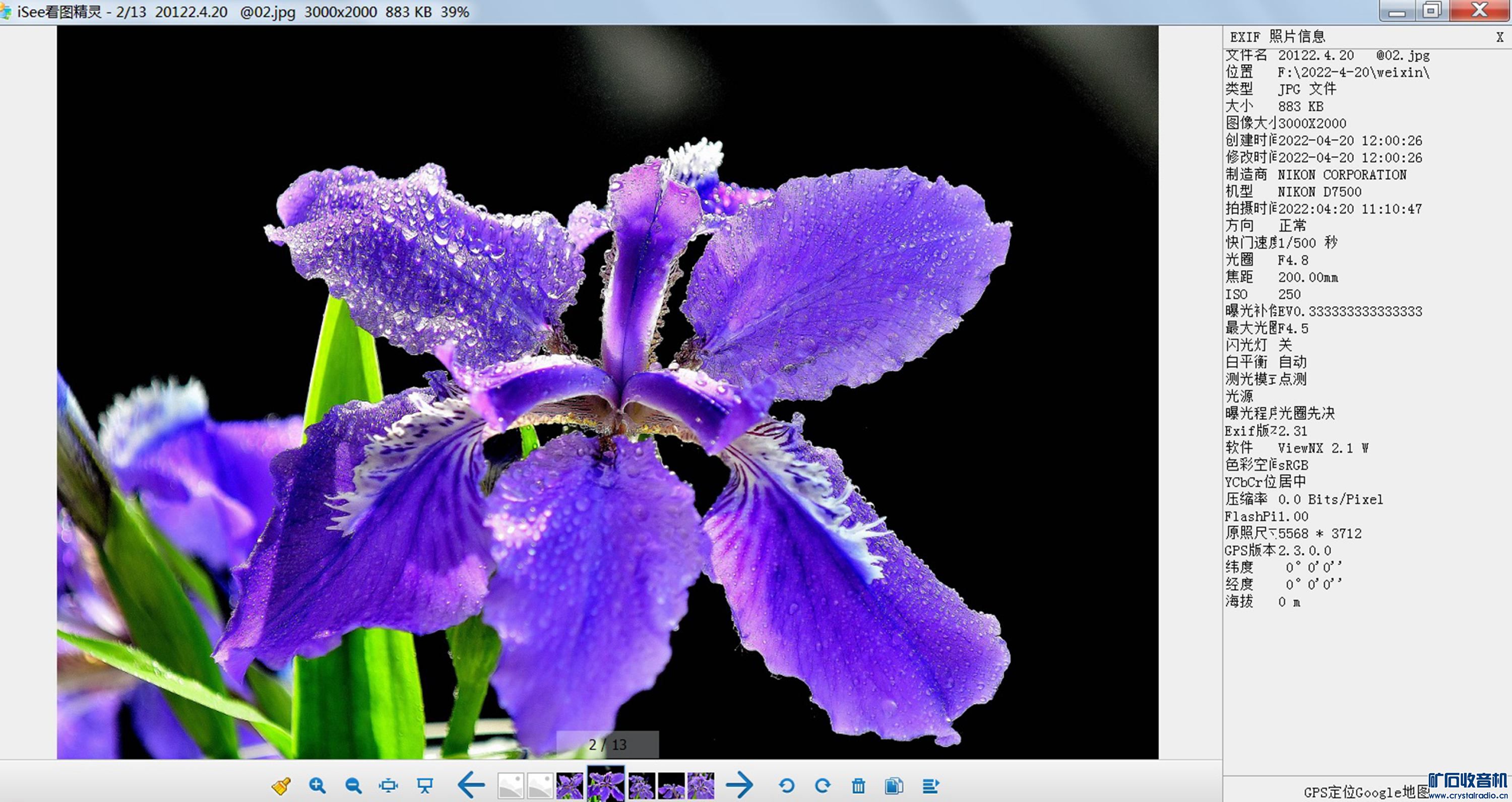Copy the image file icon
The height and width of the screenshot is (802, 1512).
coord(894,785)
